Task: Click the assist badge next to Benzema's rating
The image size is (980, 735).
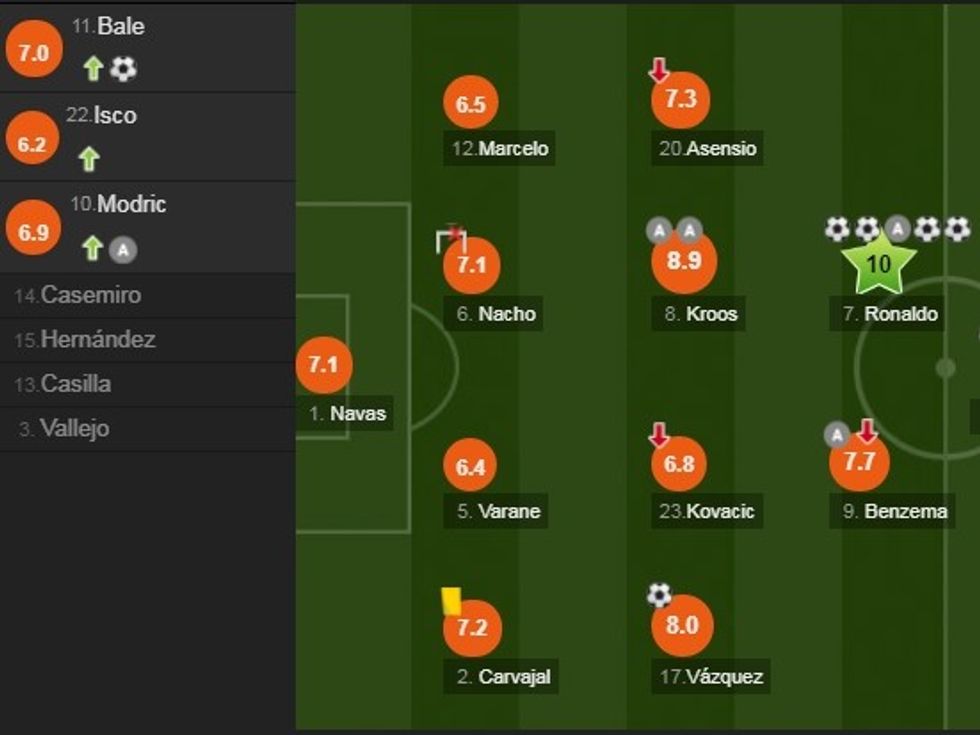Action: click(x=836, y=434)
